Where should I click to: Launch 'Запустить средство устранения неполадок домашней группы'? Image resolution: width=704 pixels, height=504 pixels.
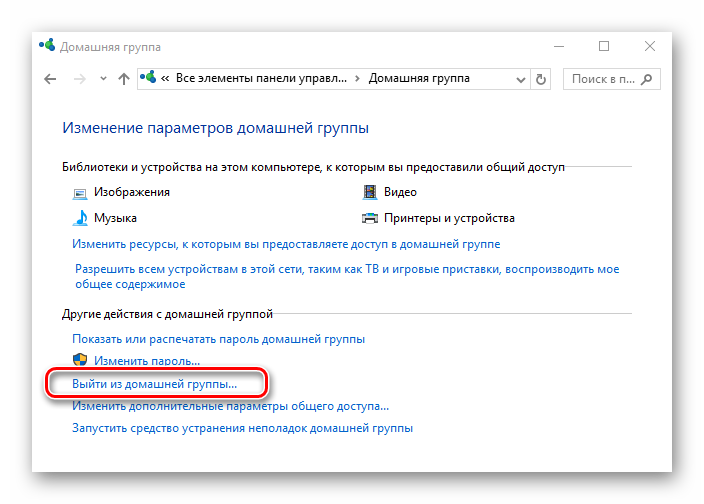(242, 428)
